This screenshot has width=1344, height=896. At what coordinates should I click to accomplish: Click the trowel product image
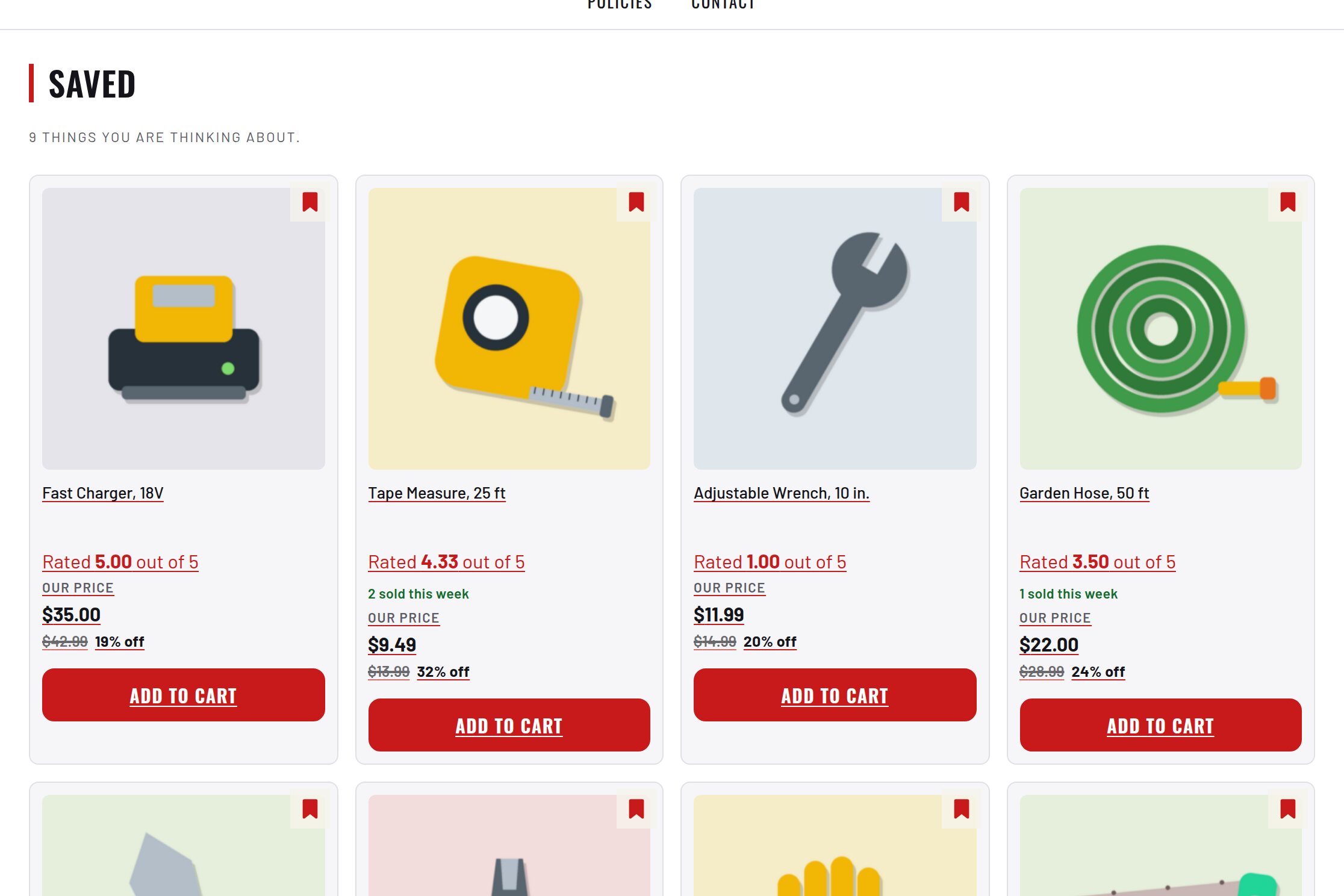coord(184,845)
